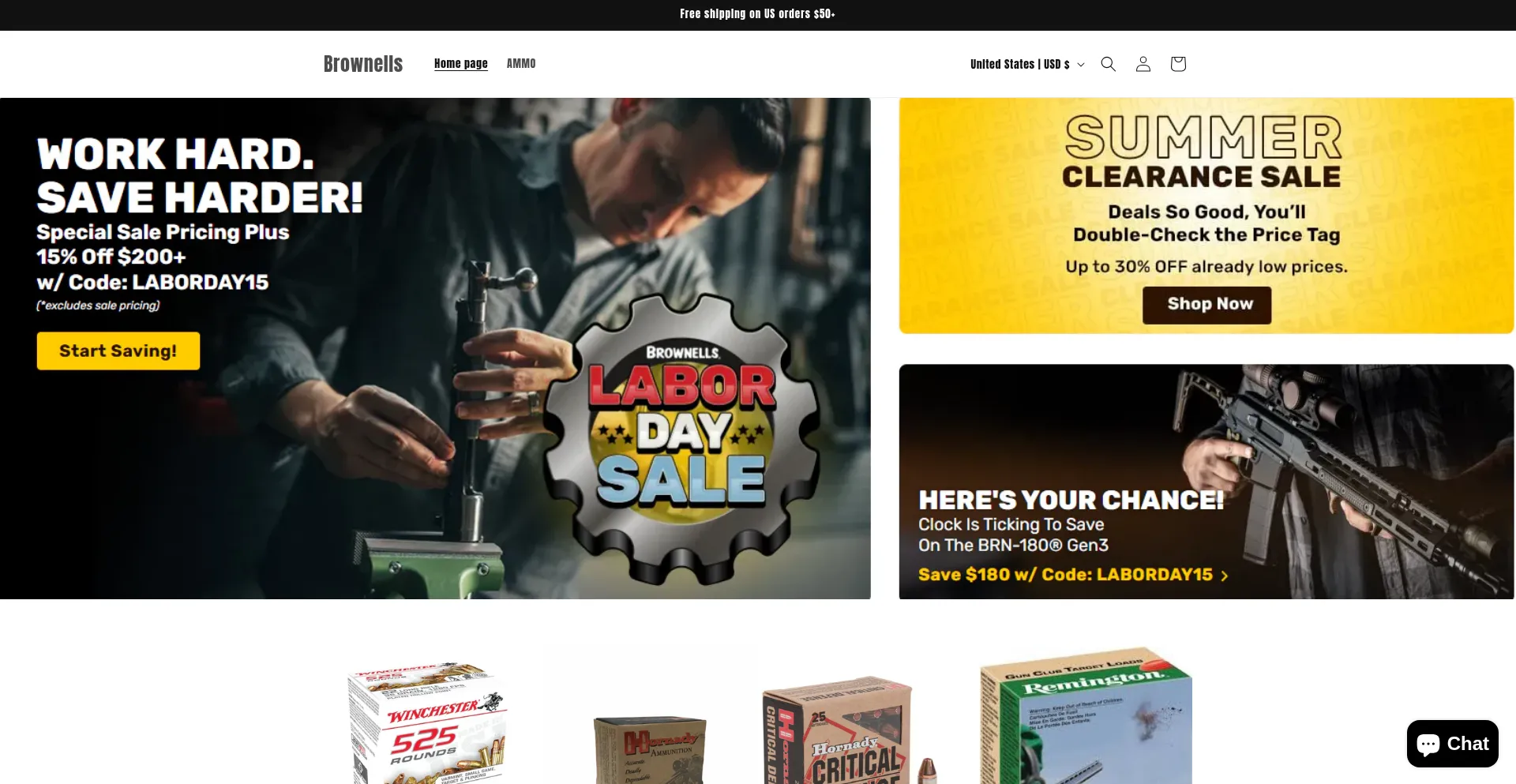Click the chevron beside the country selector

[x=1081, y=65]
